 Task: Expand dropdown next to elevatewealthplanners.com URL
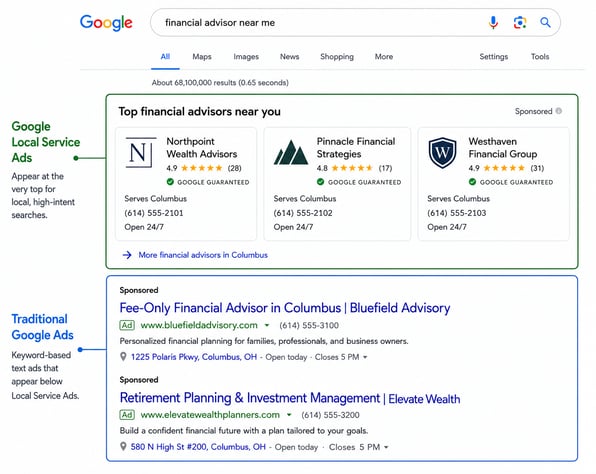point(289,415)
